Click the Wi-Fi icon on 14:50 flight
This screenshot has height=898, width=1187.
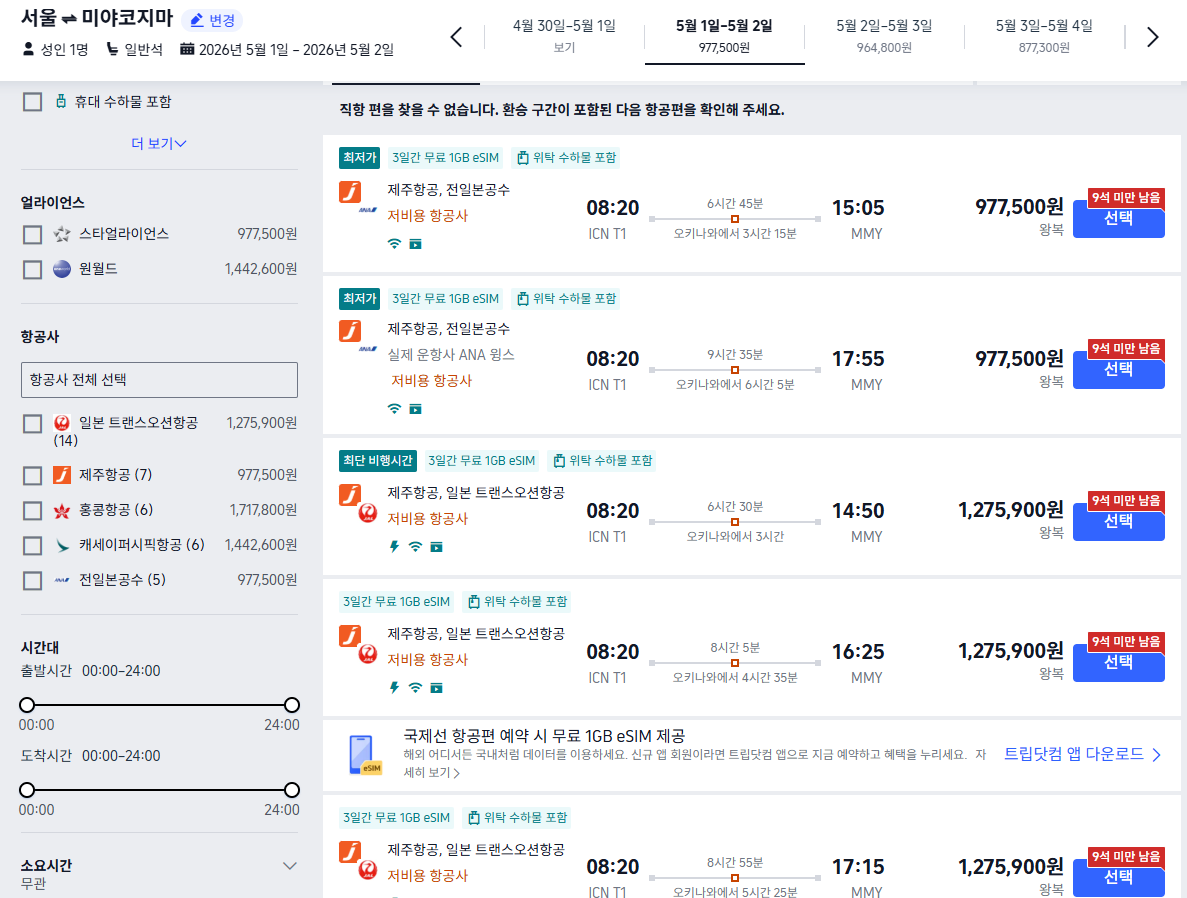tap(416, 547)
